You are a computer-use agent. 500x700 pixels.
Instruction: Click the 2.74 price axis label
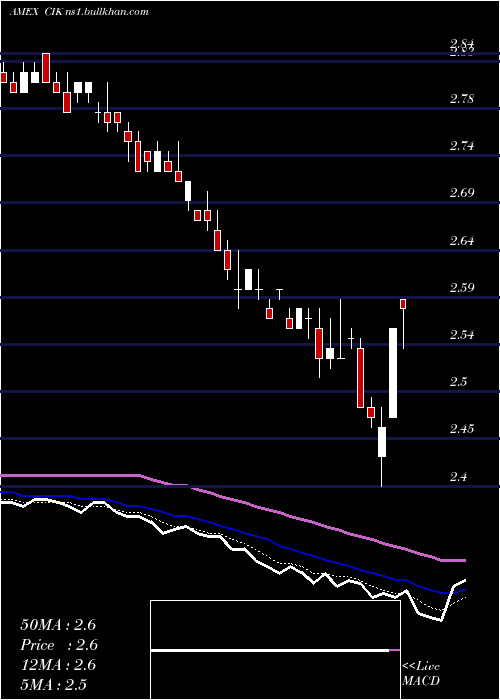[462, 146]
